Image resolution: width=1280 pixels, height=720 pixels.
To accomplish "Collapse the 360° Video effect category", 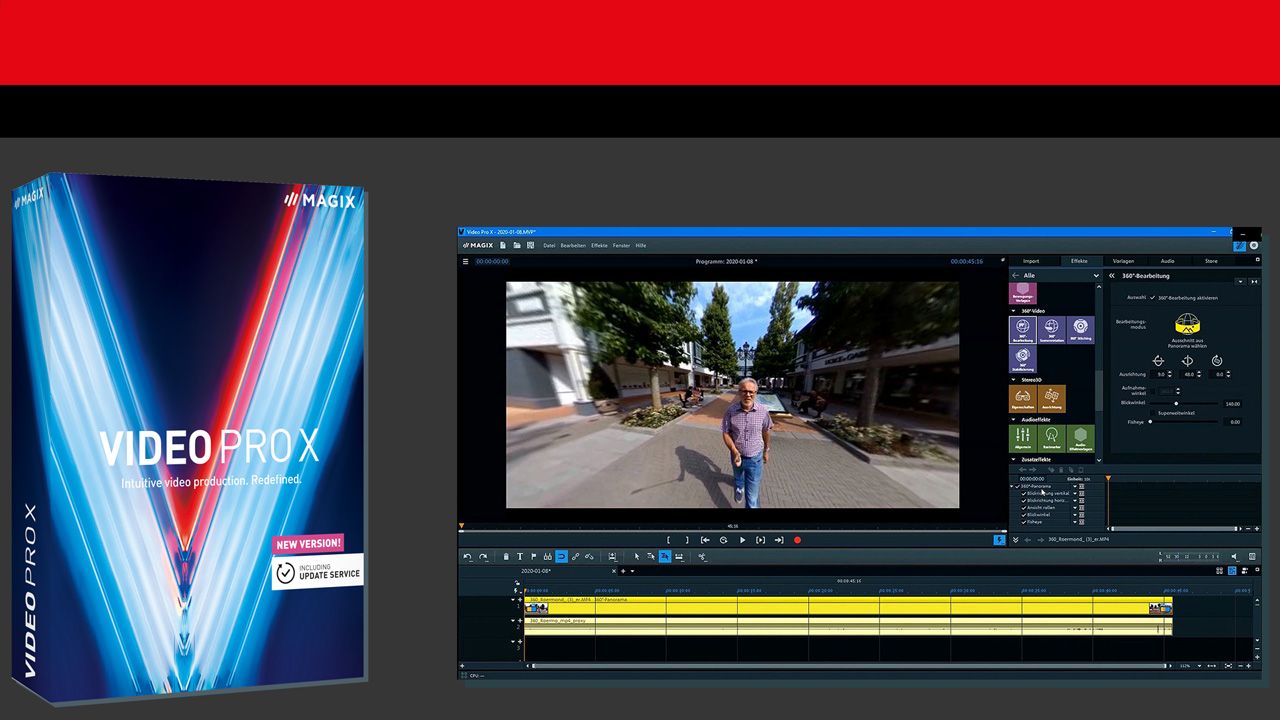I will [x=1013, y=310].
